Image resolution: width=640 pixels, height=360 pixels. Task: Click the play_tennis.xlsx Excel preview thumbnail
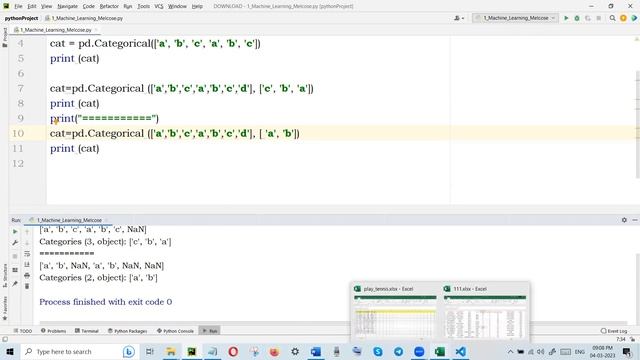tap(395, 313)
